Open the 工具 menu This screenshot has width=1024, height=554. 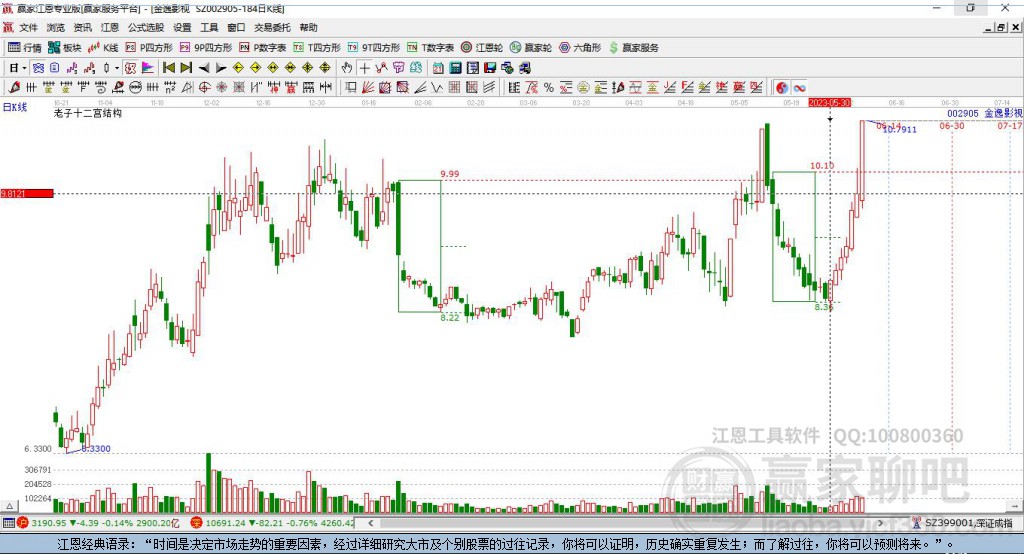209,27
